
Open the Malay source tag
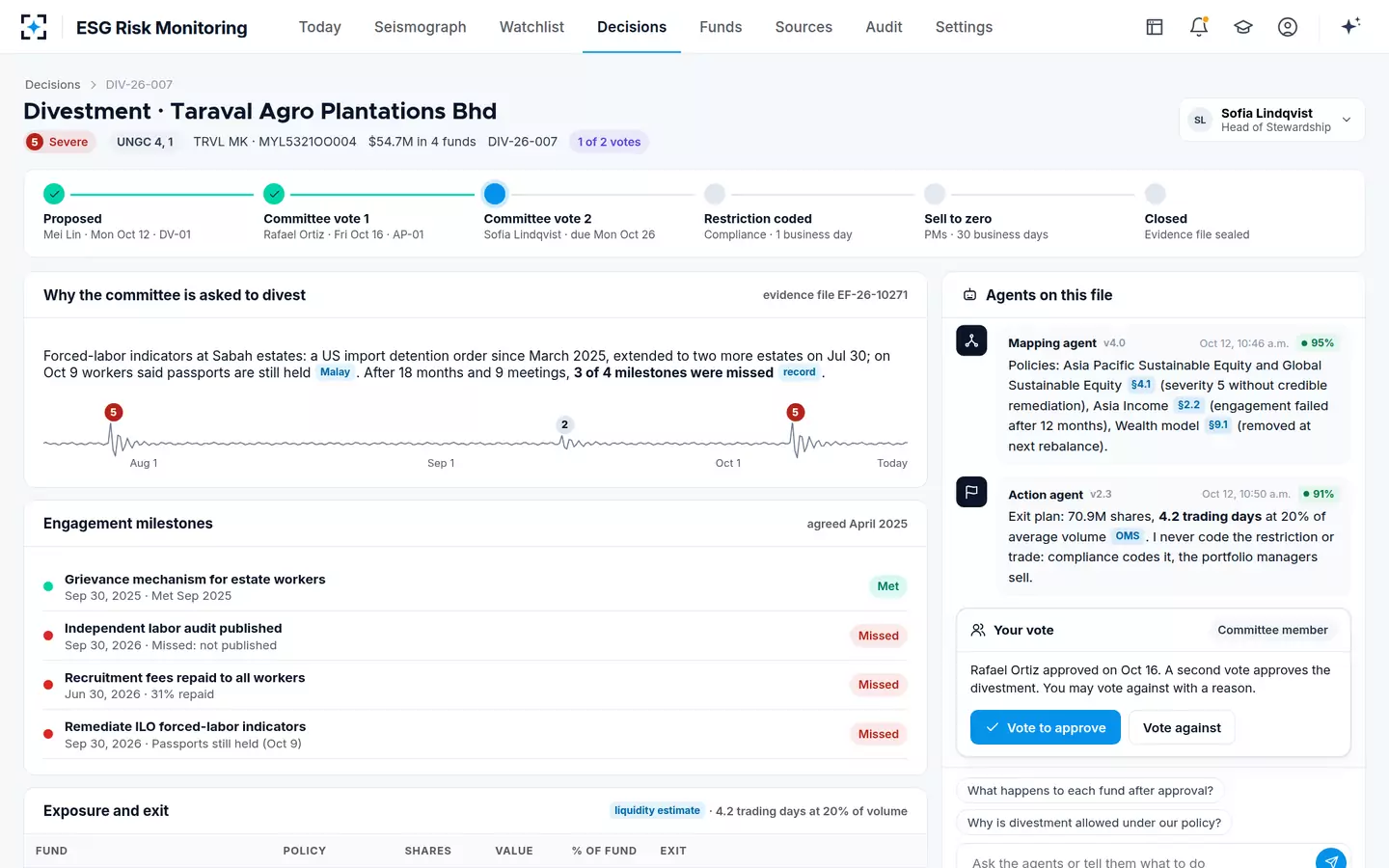point(335,372)
